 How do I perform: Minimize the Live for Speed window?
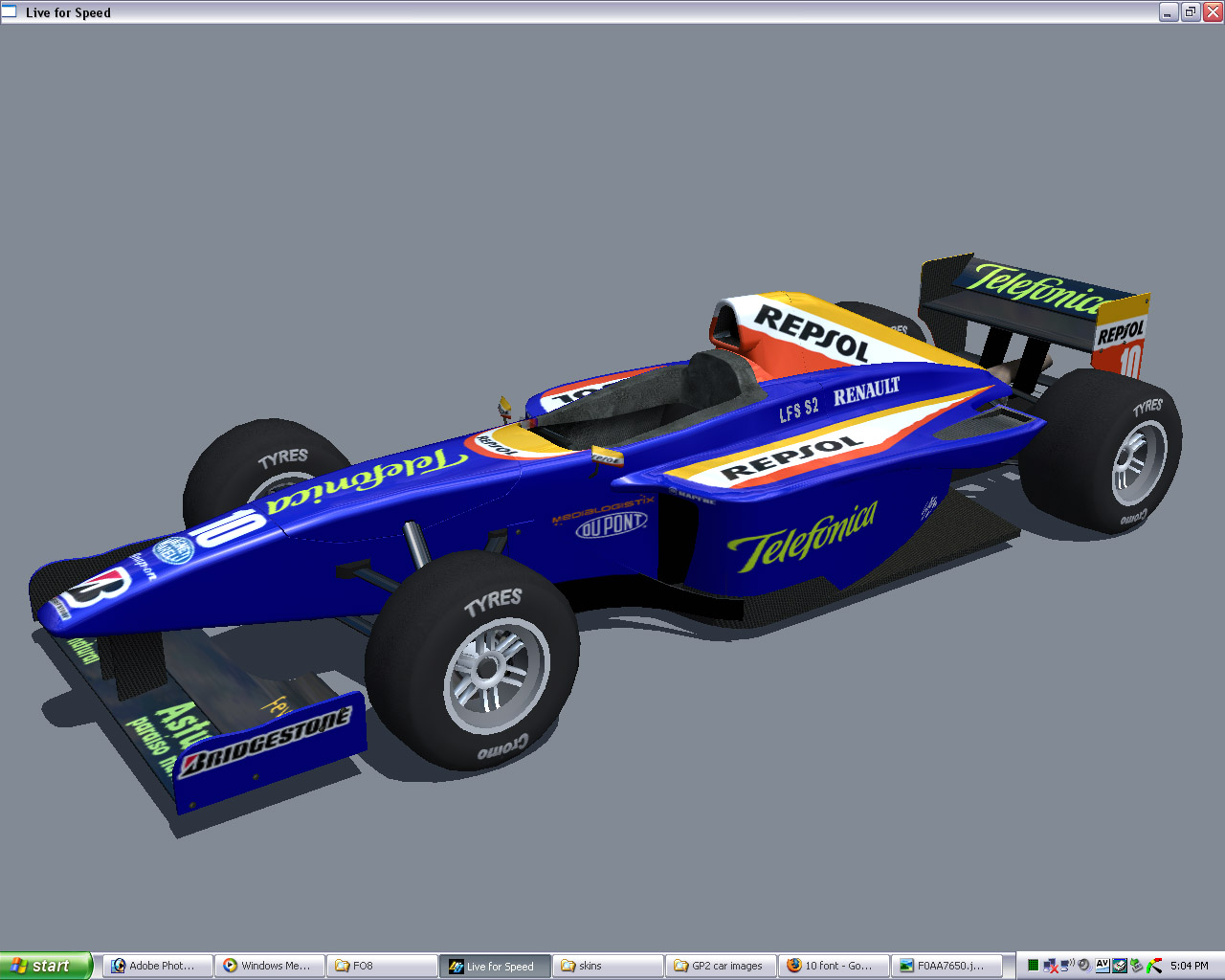[1169, 11]
